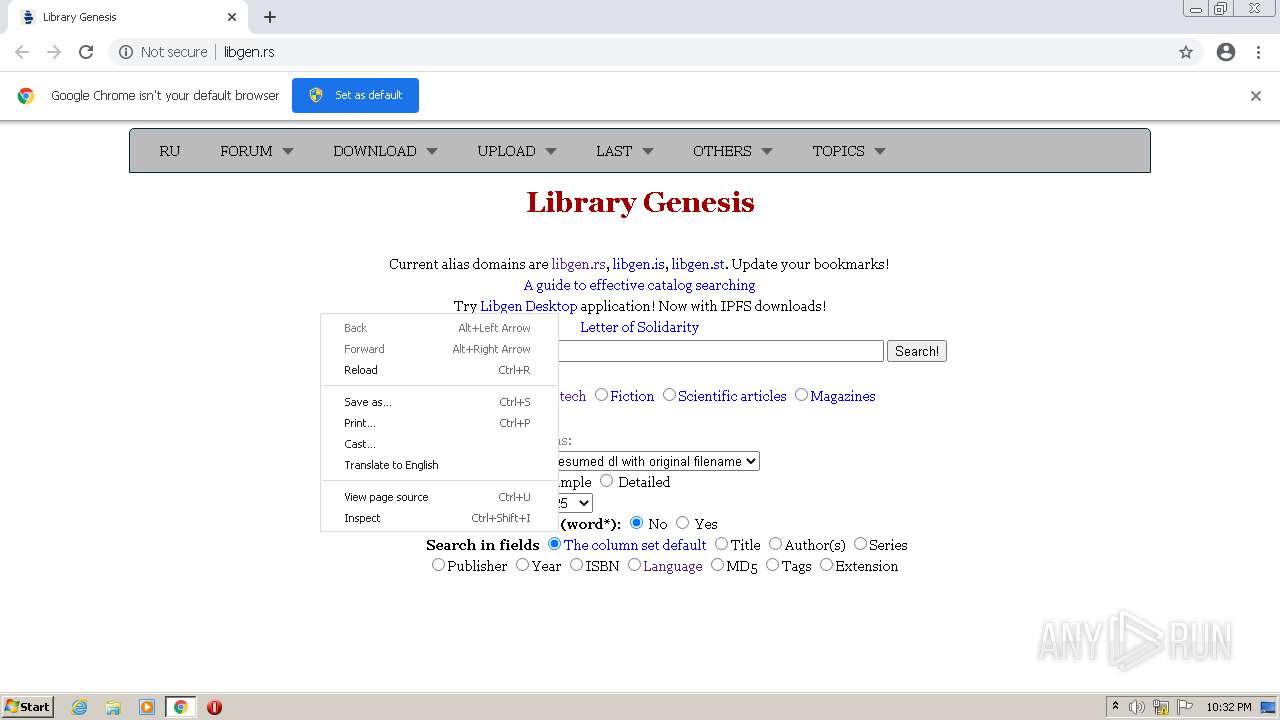The height and width of the screenshot is (720, 1280).
Task: Expand the DOWNLOAD dropdown menu
Action: 385,151
